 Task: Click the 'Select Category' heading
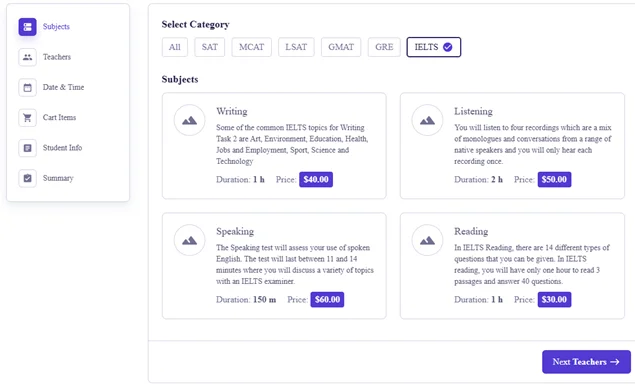[x=196, y=25]
